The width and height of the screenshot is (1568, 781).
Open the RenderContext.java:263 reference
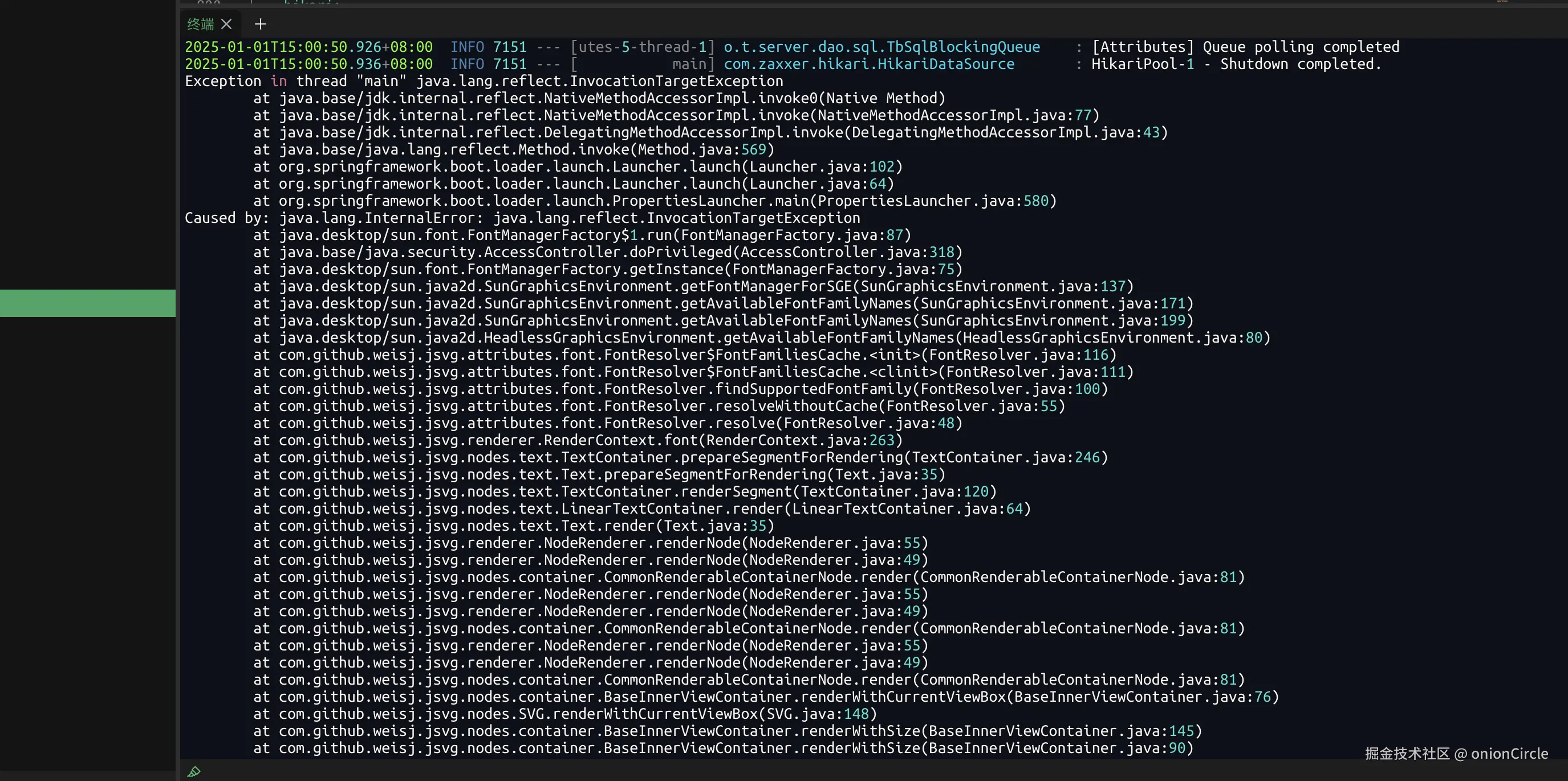click(x=801, y=440)
